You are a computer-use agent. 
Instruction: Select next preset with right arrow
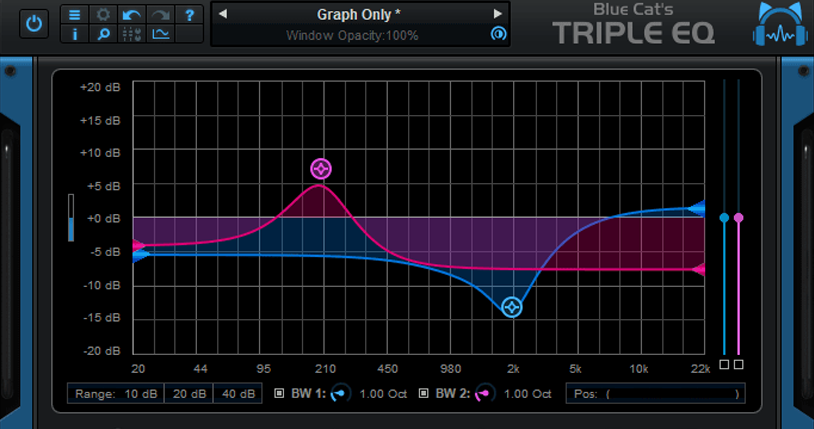coord(497,14)
